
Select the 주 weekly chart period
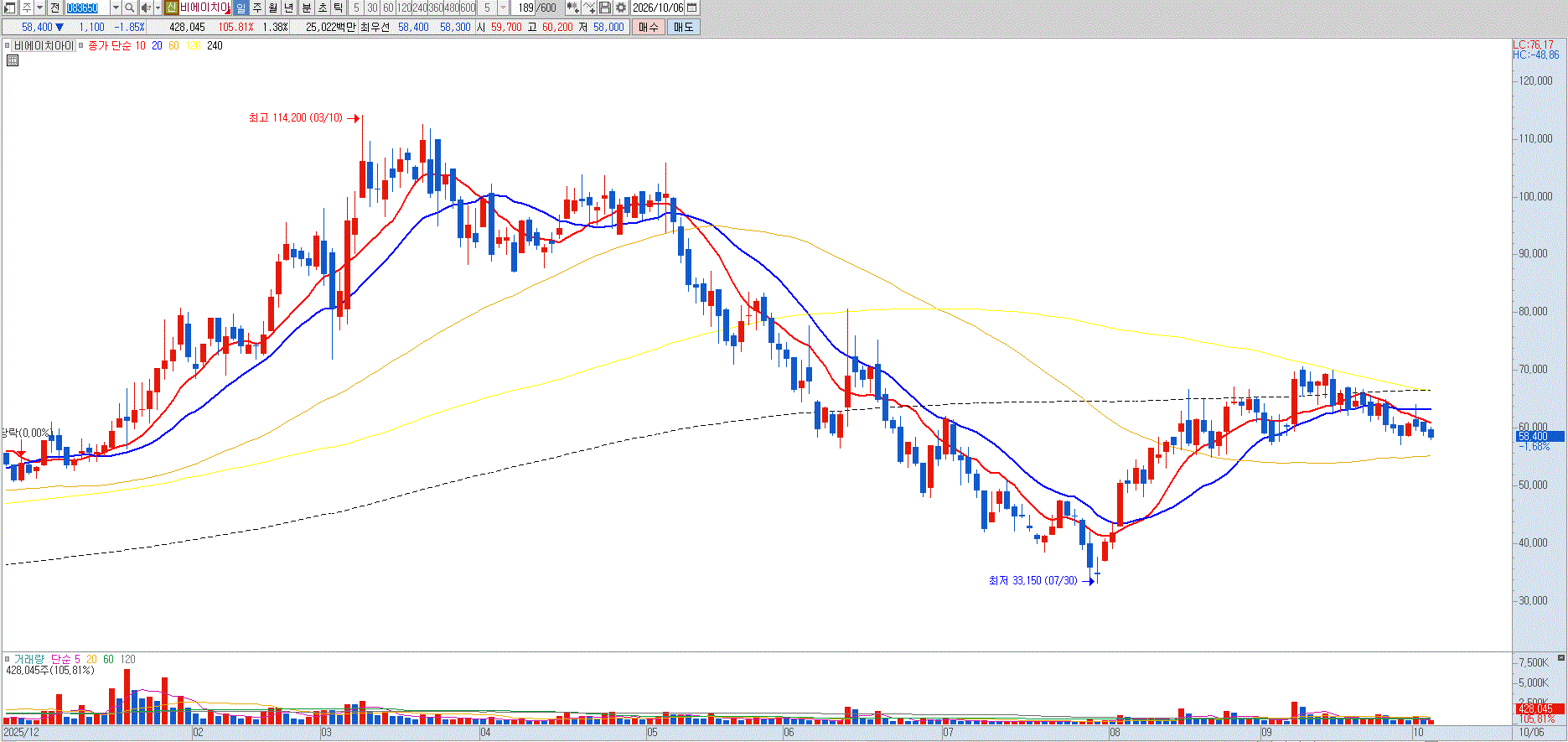click(x=257, y=8)
